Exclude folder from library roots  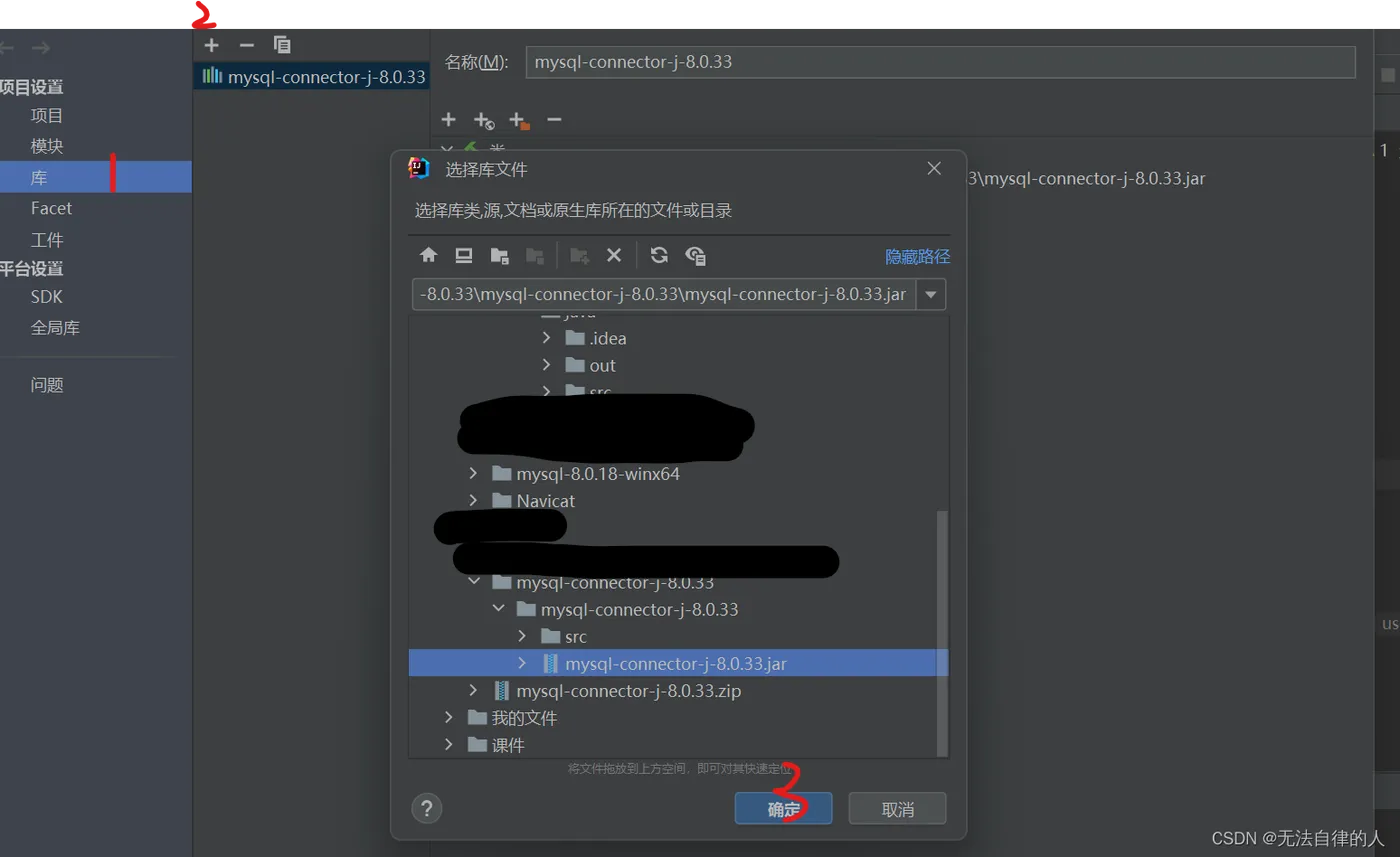[519, 121]
